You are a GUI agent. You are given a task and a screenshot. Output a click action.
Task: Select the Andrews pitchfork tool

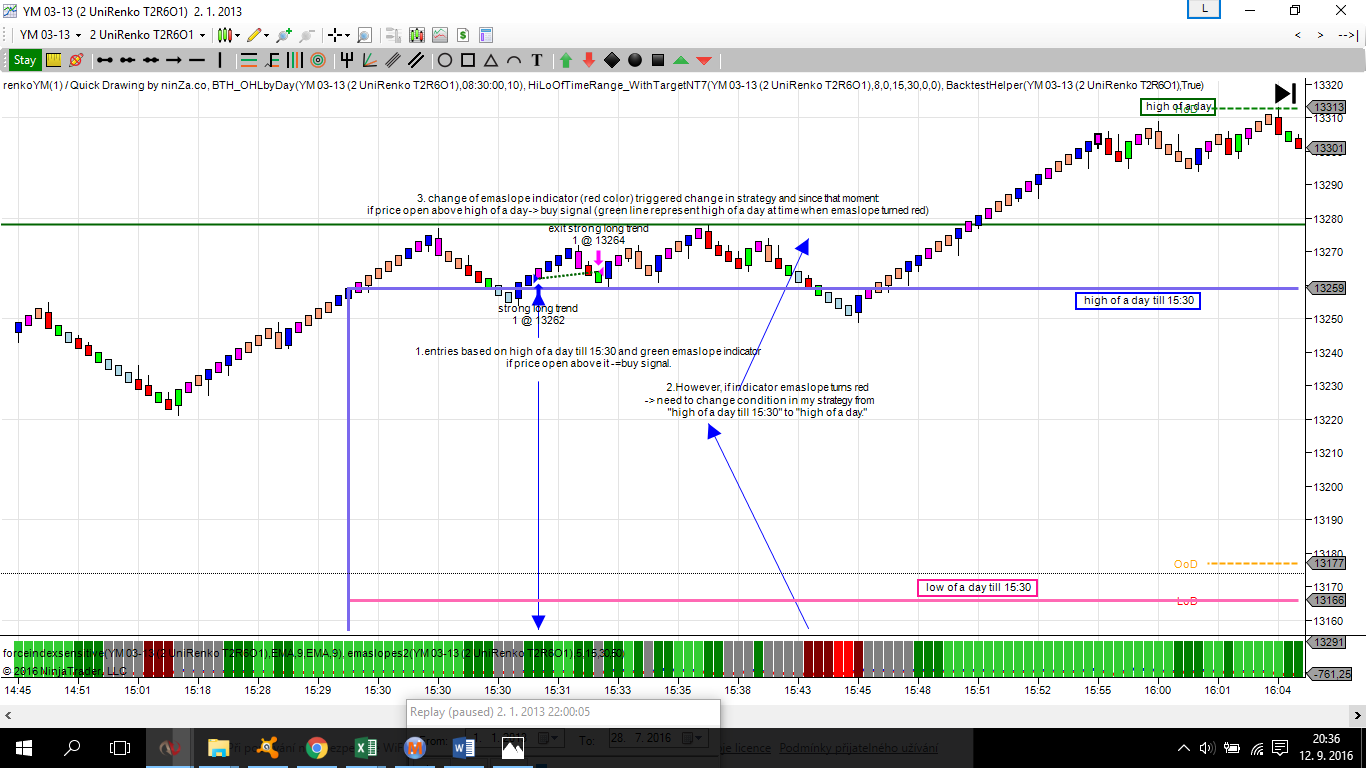point(347,60)
